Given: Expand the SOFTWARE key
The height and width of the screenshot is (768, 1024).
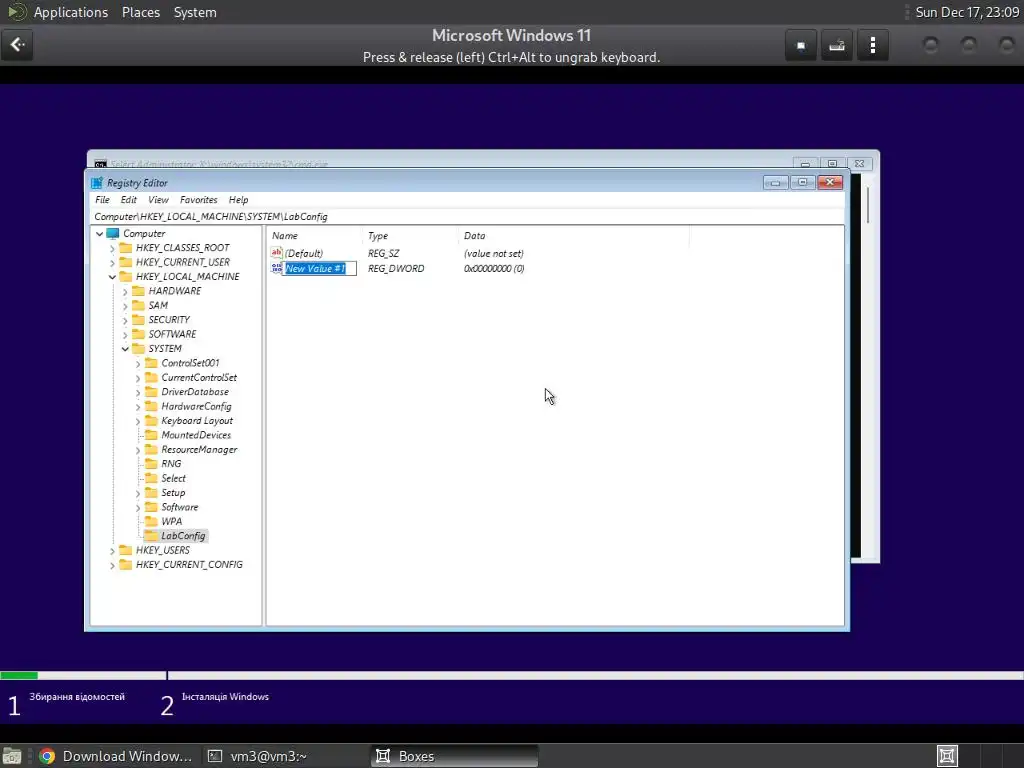Looking at the screenshot, I should (x=125, y=334).
